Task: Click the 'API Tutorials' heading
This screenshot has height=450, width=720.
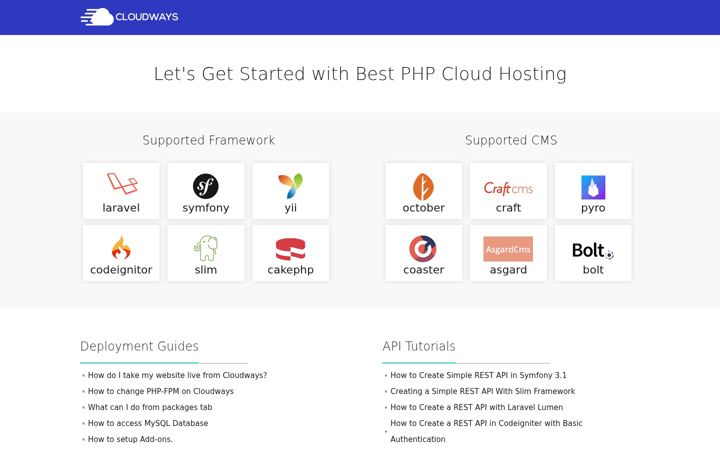Action: click(x=419, y=346)
